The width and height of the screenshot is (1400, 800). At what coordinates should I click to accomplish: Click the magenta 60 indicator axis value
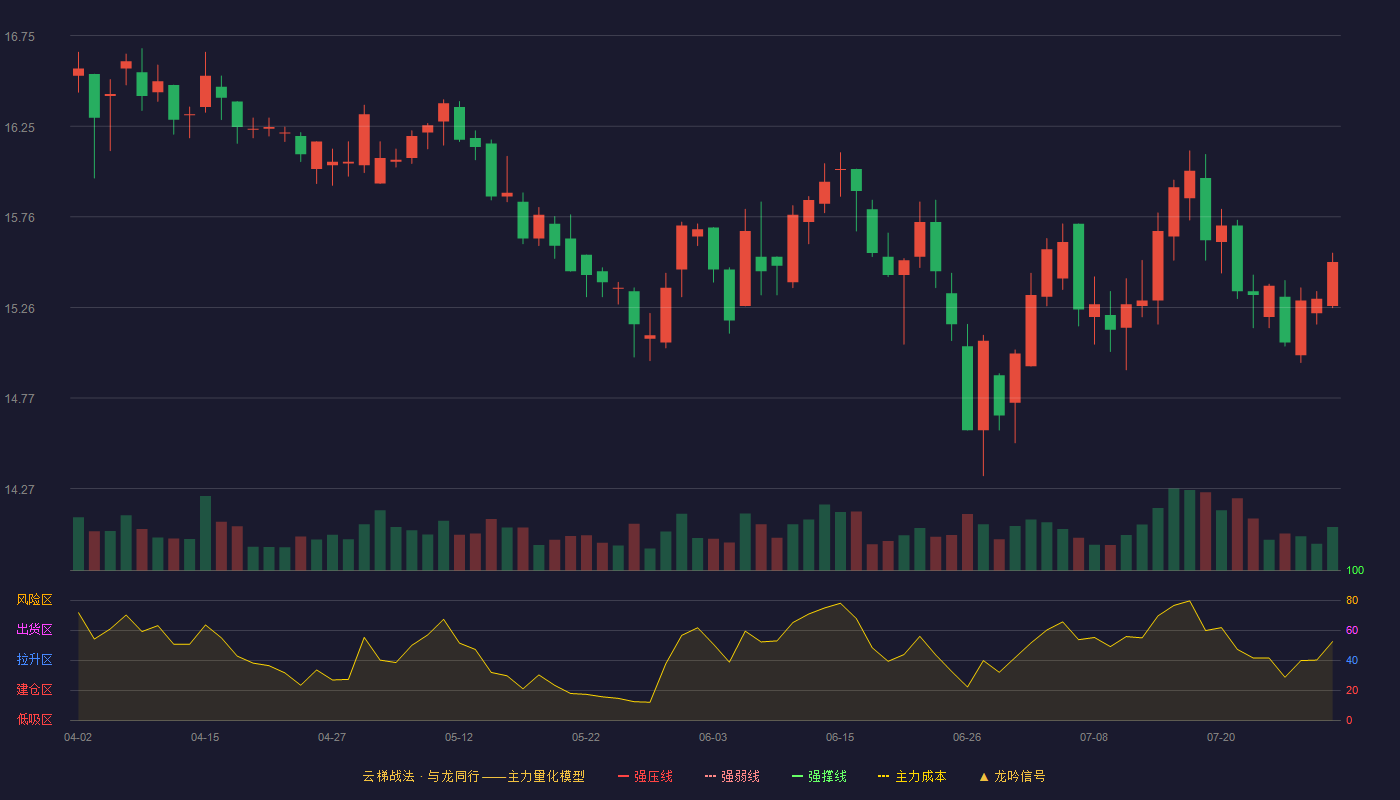1352,630
